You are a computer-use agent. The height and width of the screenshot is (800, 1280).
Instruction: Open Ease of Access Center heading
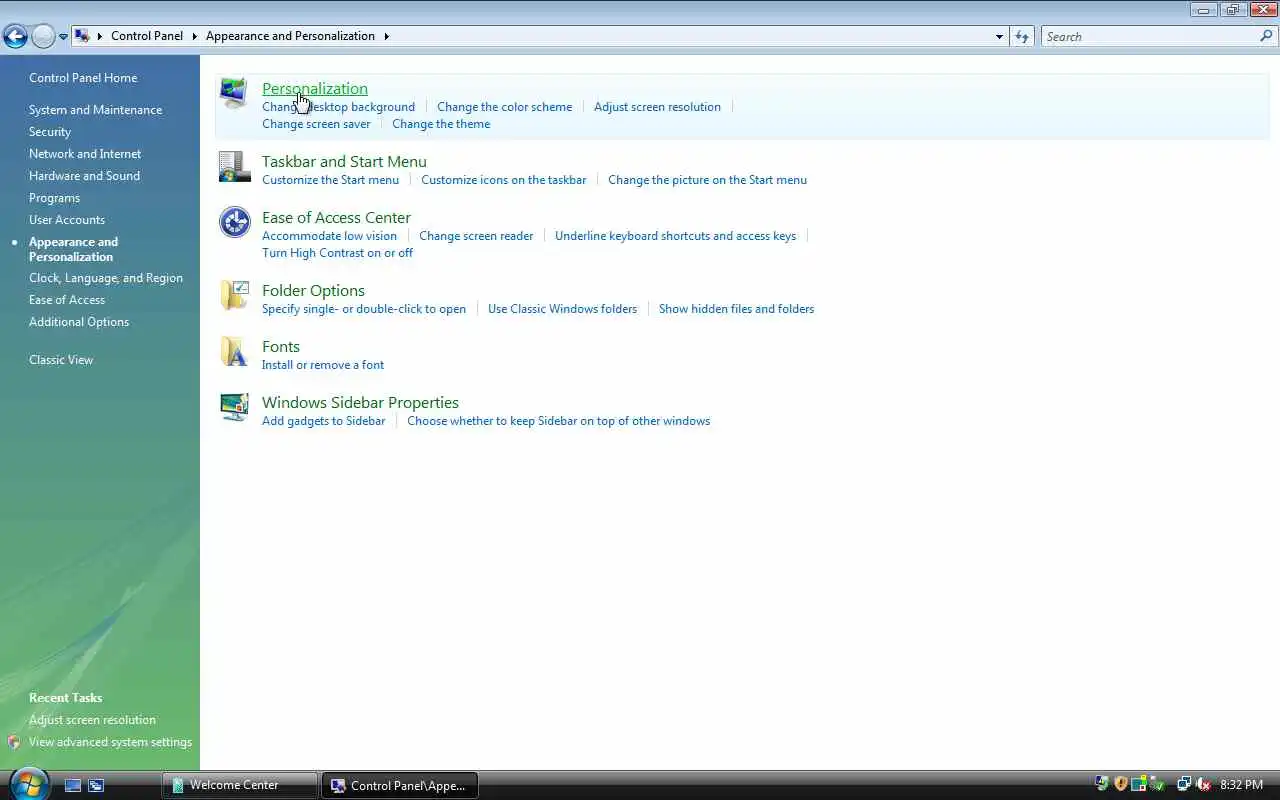[x=336, y=217]
